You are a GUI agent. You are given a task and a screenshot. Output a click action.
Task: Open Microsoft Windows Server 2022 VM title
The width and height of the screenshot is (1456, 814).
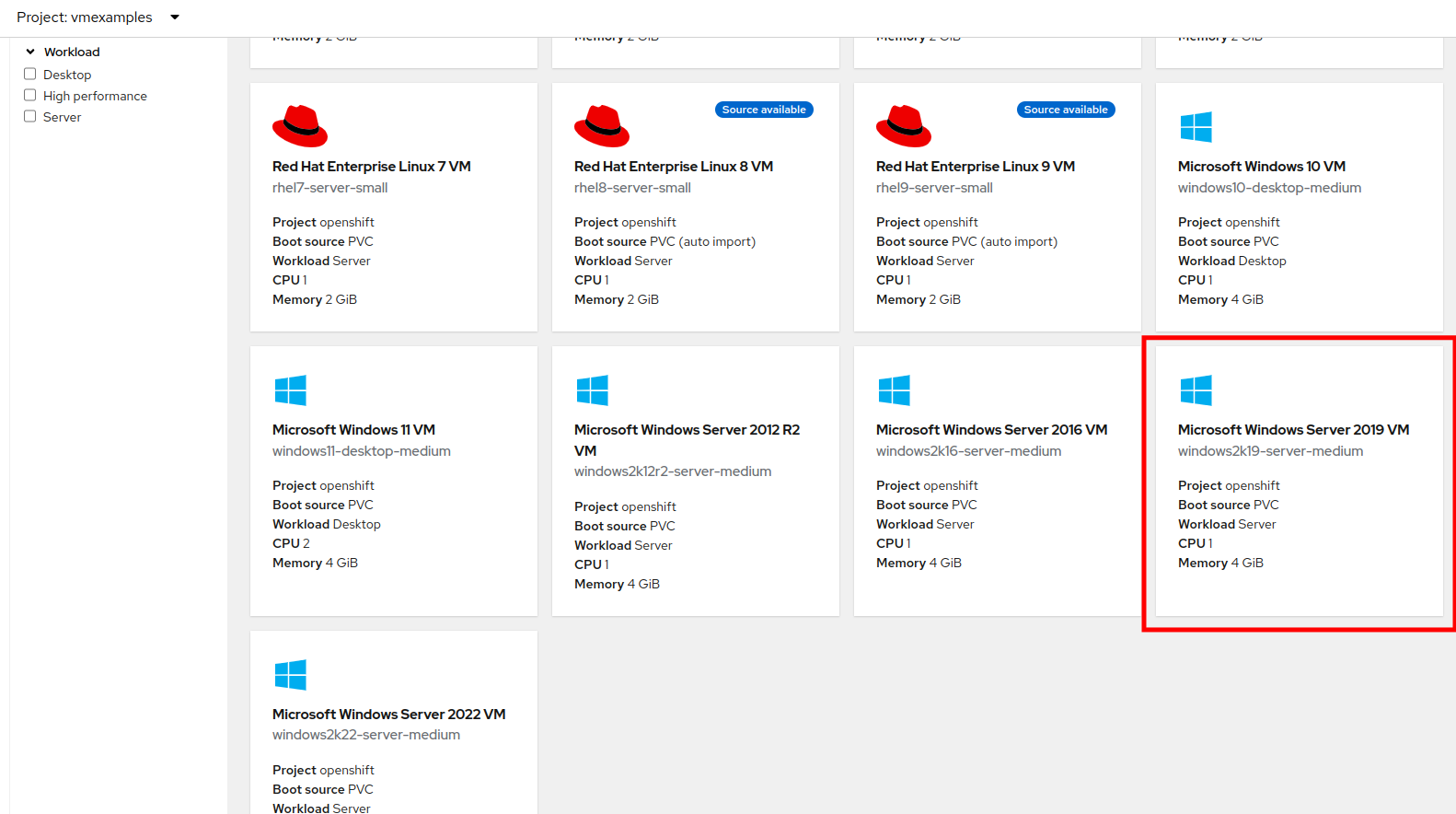[389, 715]
